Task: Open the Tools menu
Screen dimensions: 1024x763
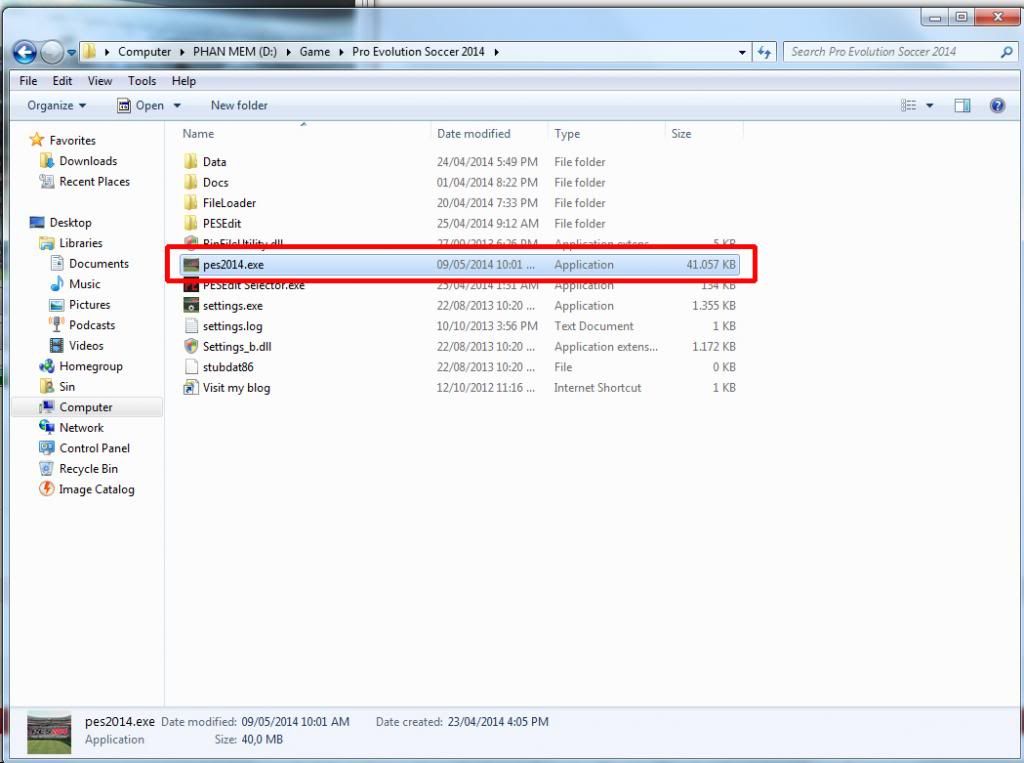Action: coord(142,81)
